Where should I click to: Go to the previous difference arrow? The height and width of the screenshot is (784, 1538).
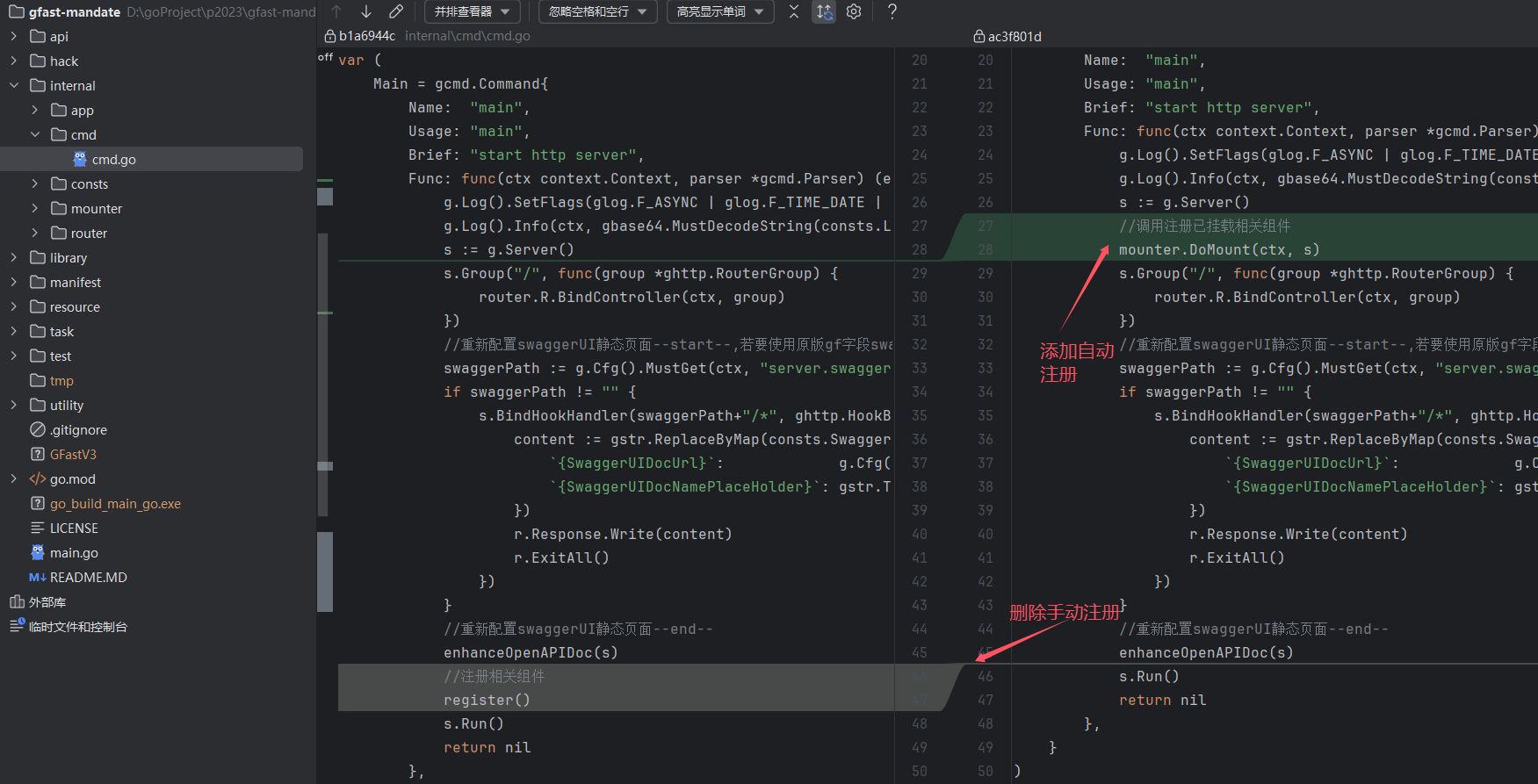336,11
